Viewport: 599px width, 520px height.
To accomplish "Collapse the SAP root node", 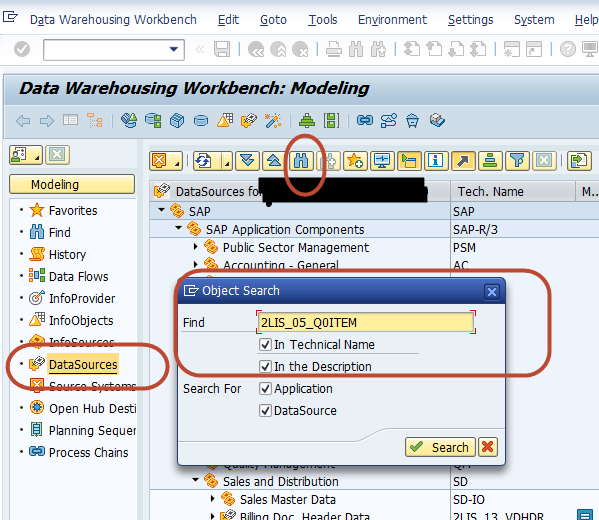I will click(162, 210).
